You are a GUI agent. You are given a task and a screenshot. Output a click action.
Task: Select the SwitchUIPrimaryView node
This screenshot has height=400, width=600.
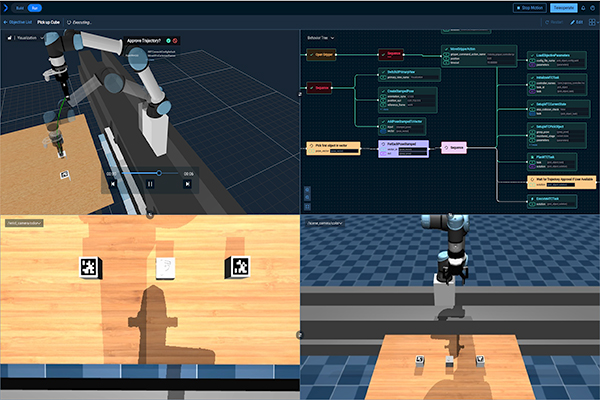409,74
